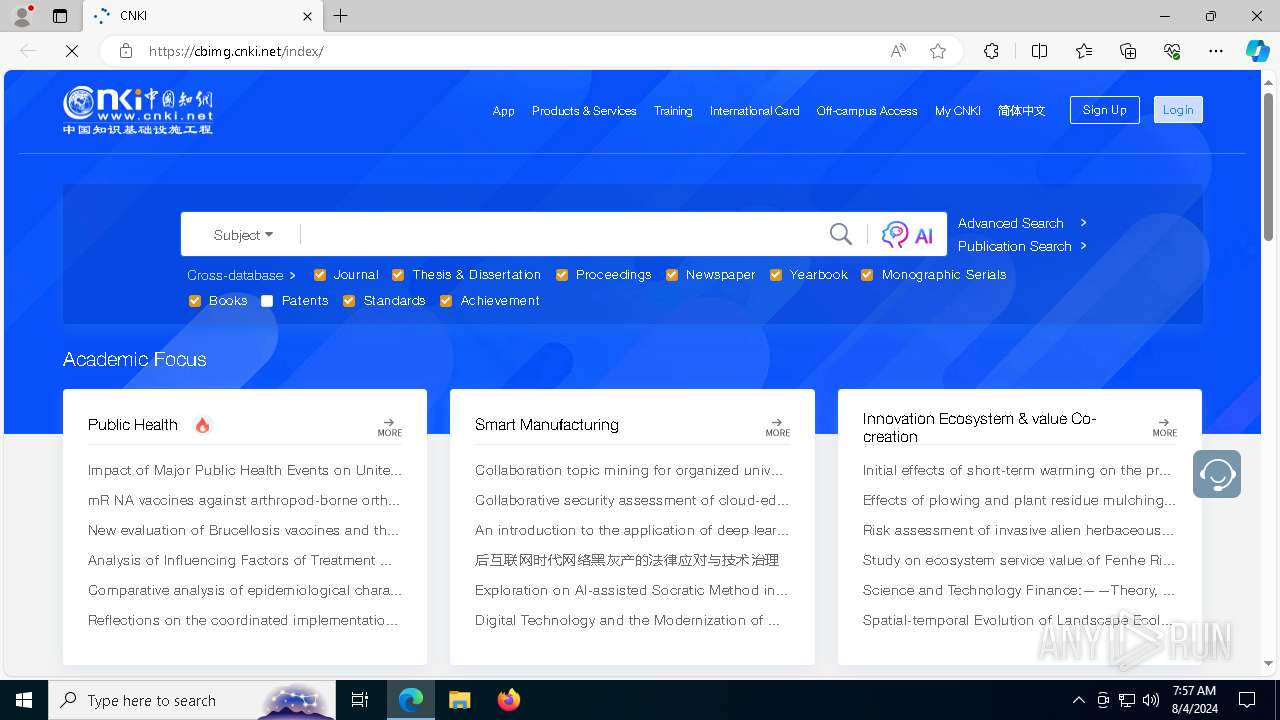Open International Card menu item
The image size is (1280, 720).
point(754,111)
